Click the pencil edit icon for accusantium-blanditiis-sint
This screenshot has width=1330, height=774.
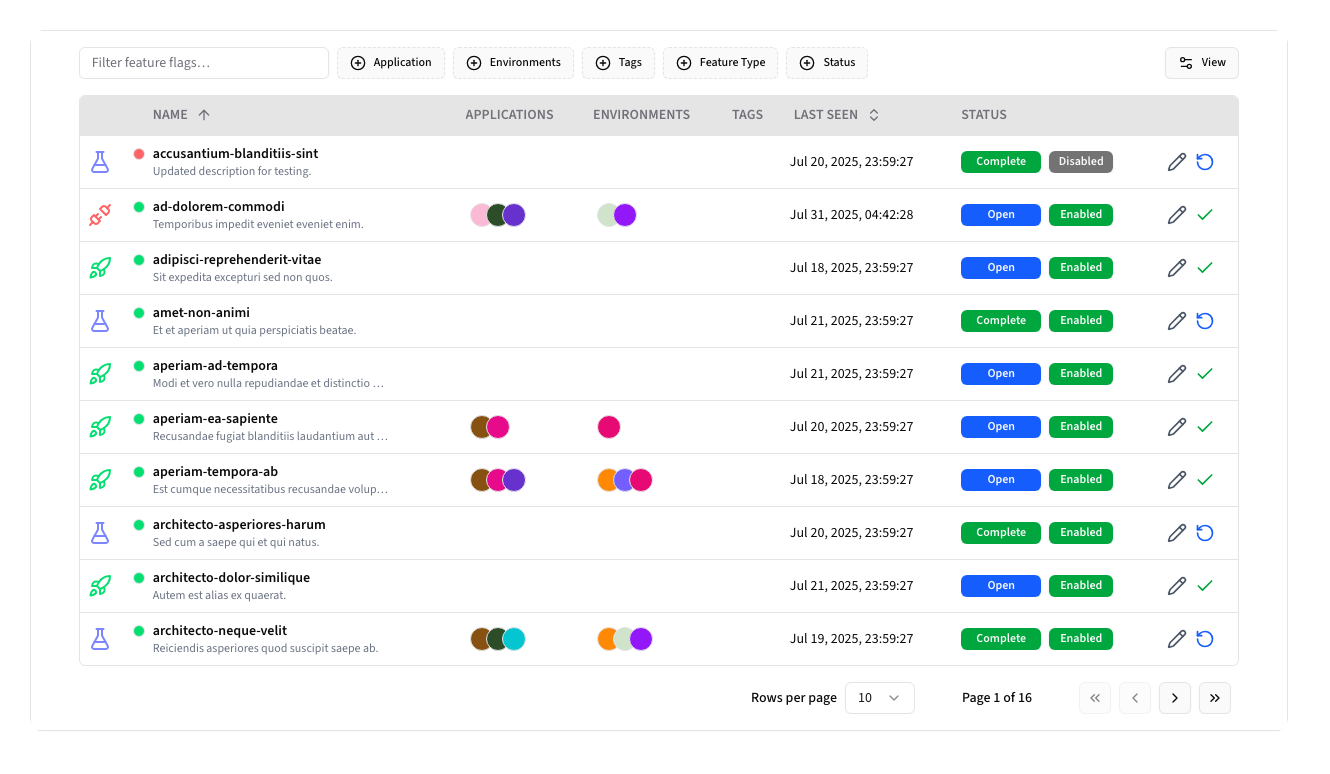pos(1177,162)
